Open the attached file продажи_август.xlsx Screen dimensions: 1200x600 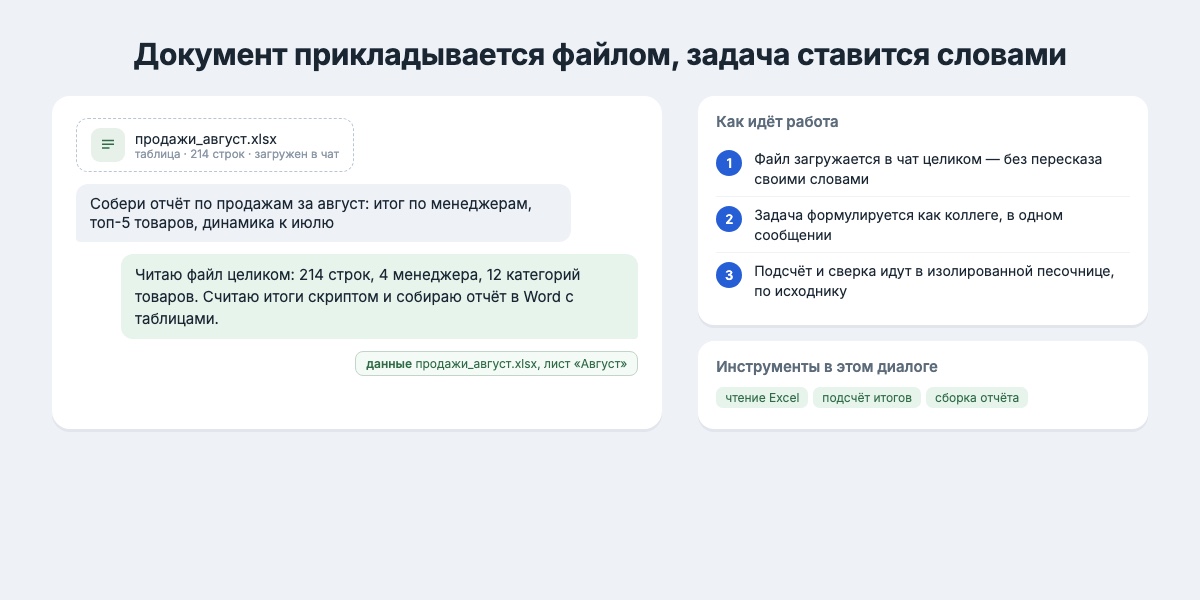pos(215,145)
